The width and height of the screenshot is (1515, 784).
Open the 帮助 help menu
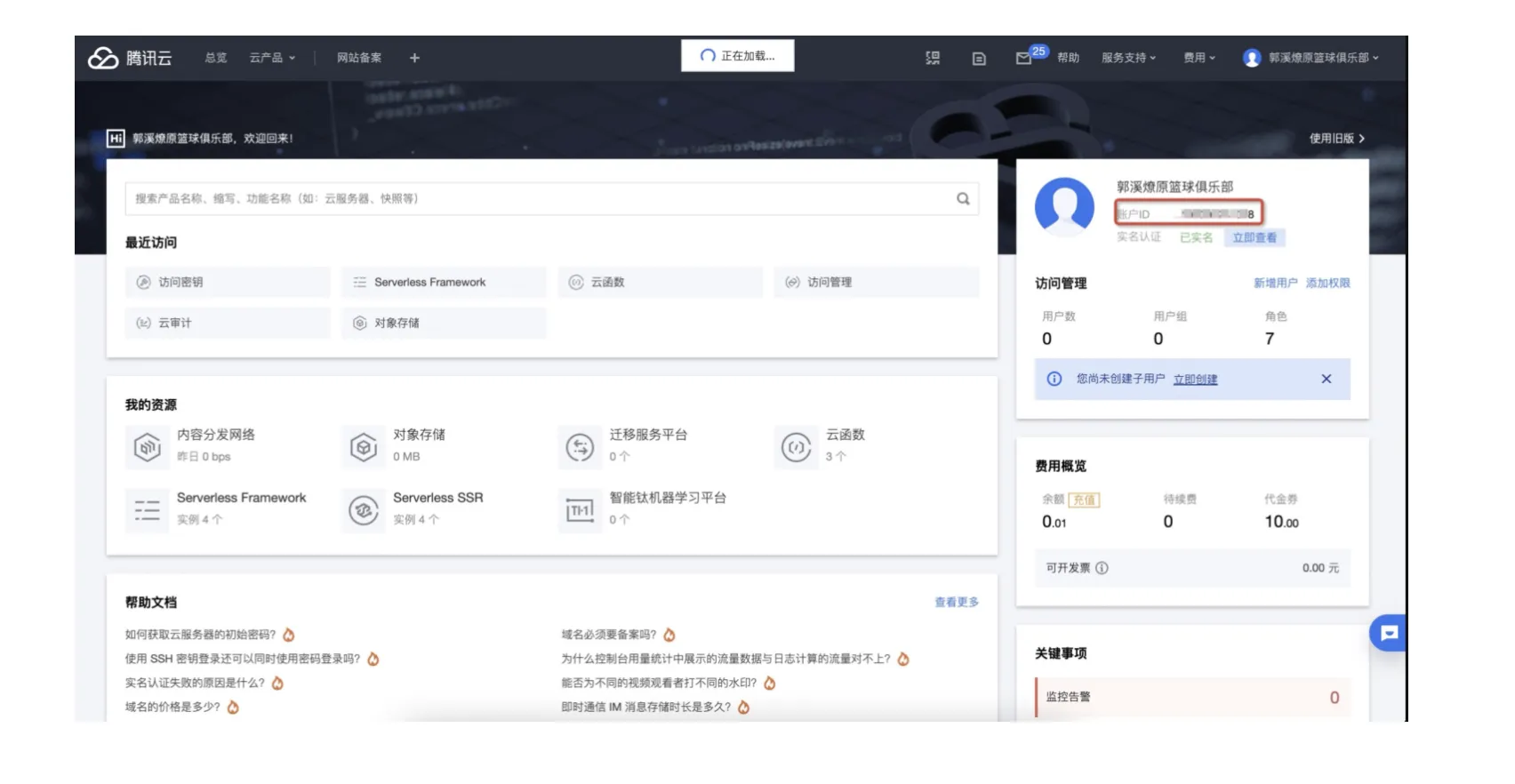coord(1068,58)
